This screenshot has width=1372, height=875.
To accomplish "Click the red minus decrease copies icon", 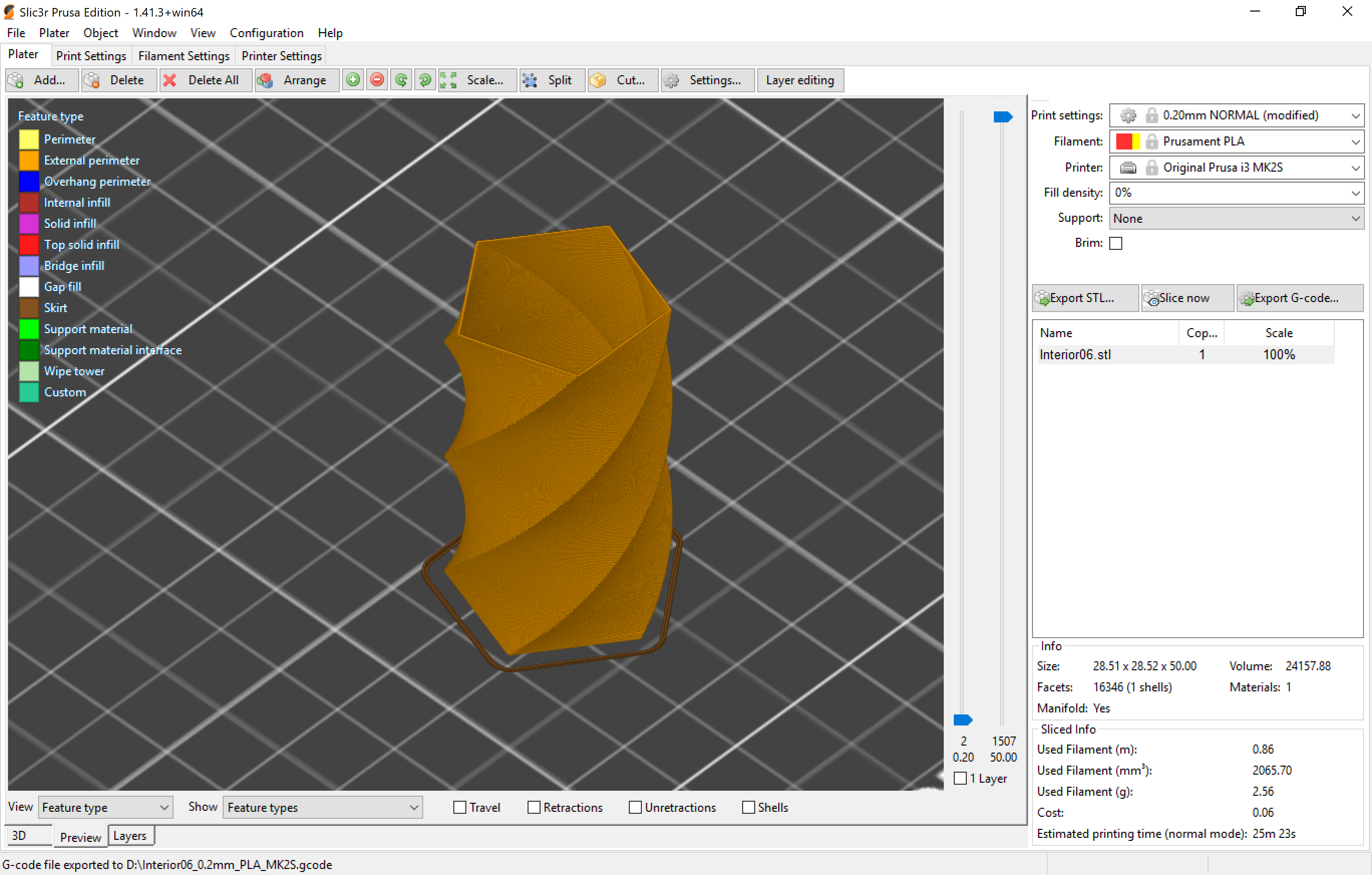I will [x=377, y=80].
